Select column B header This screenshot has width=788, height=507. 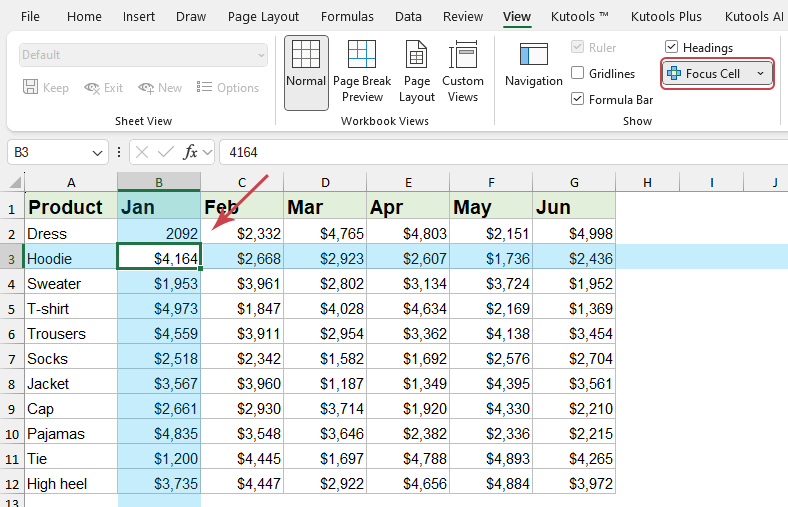(x=159, y=182)
